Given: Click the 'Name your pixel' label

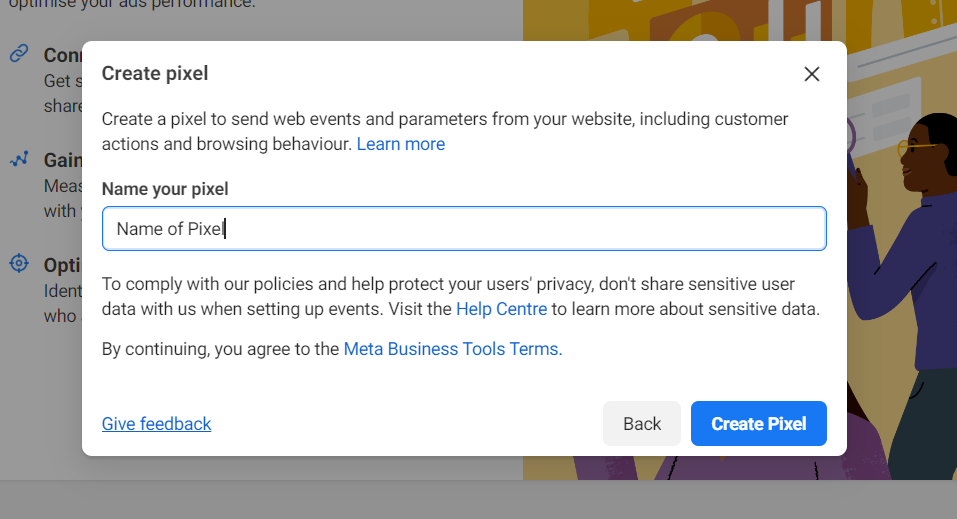Looking at the screenshot, I should pyautogui.click(x=165, y=189).
